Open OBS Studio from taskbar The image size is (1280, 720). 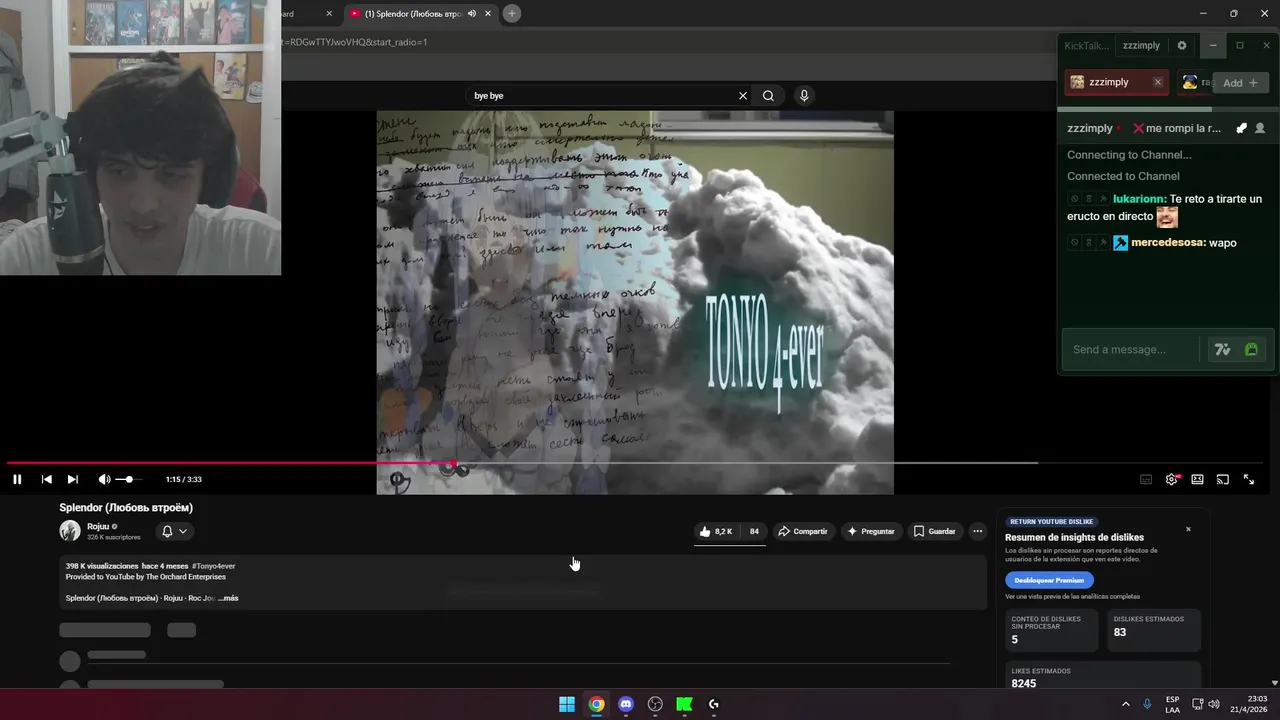coord(655,704)
